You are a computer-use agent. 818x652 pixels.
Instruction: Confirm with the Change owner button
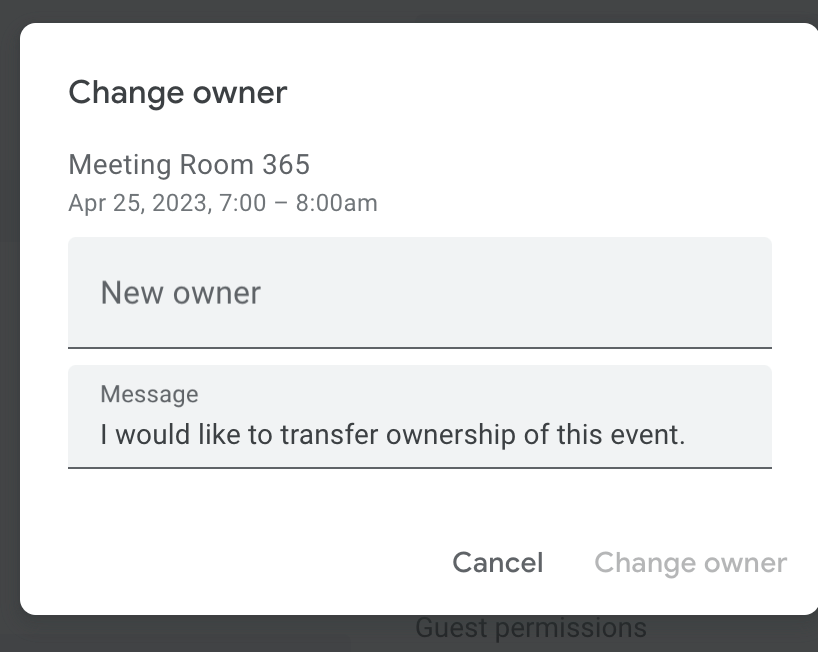pos(690,562)
